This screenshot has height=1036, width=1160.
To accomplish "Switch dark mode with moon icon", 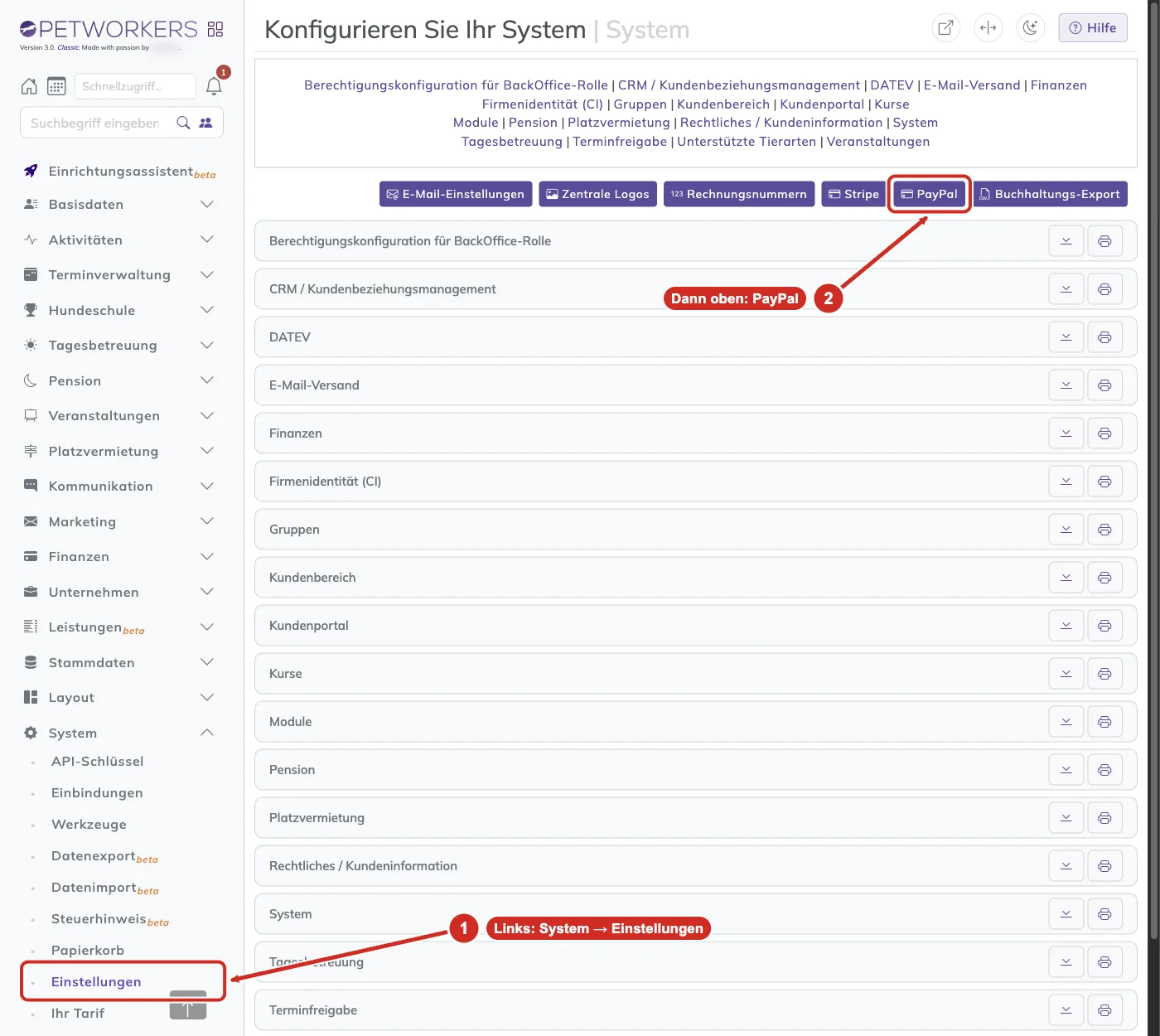I will (1030, 27).
